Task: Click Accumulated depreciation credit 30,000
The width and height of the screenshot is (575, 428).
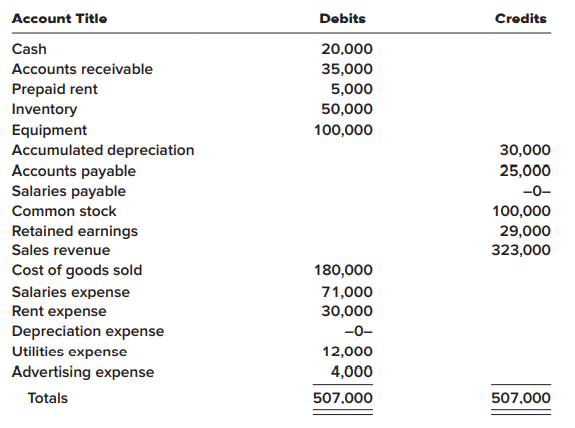Action: point(525,150)
